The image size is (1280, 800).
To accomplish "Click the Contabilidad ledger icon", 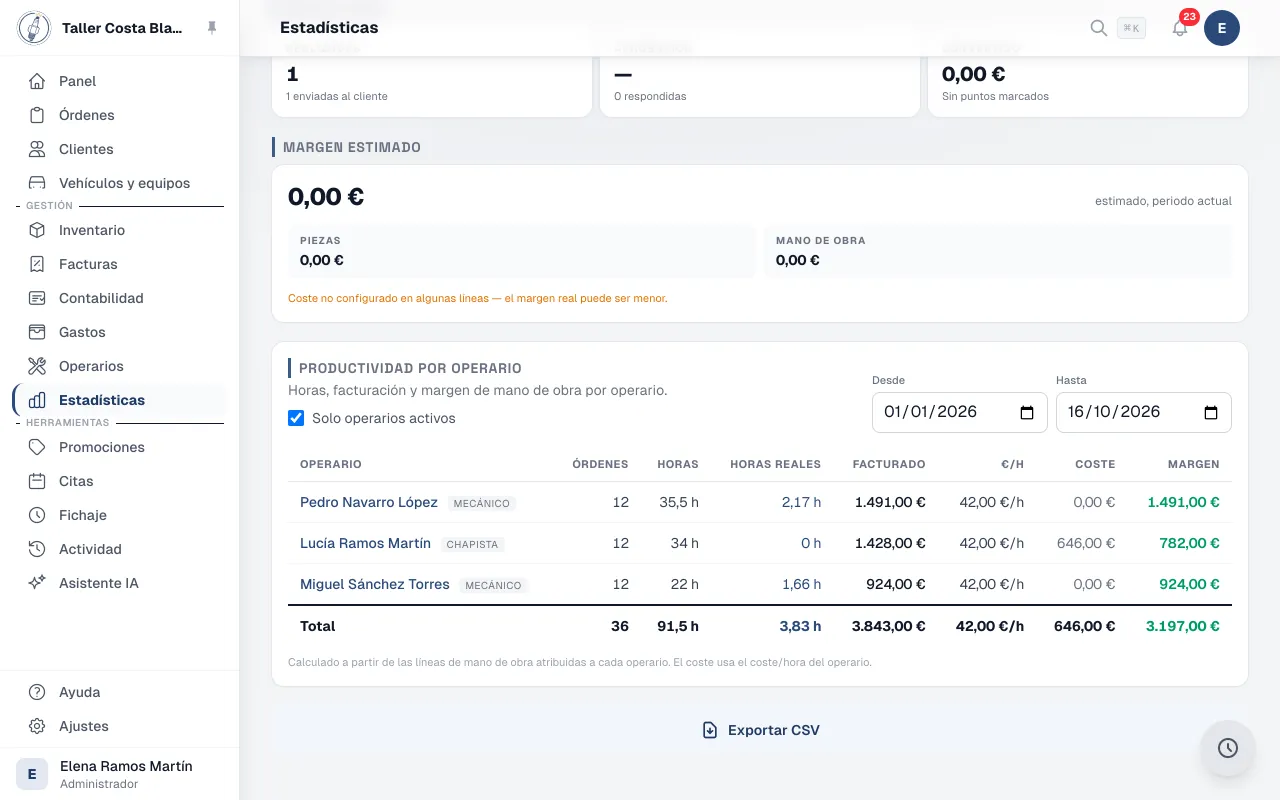I will click(37, 298).
